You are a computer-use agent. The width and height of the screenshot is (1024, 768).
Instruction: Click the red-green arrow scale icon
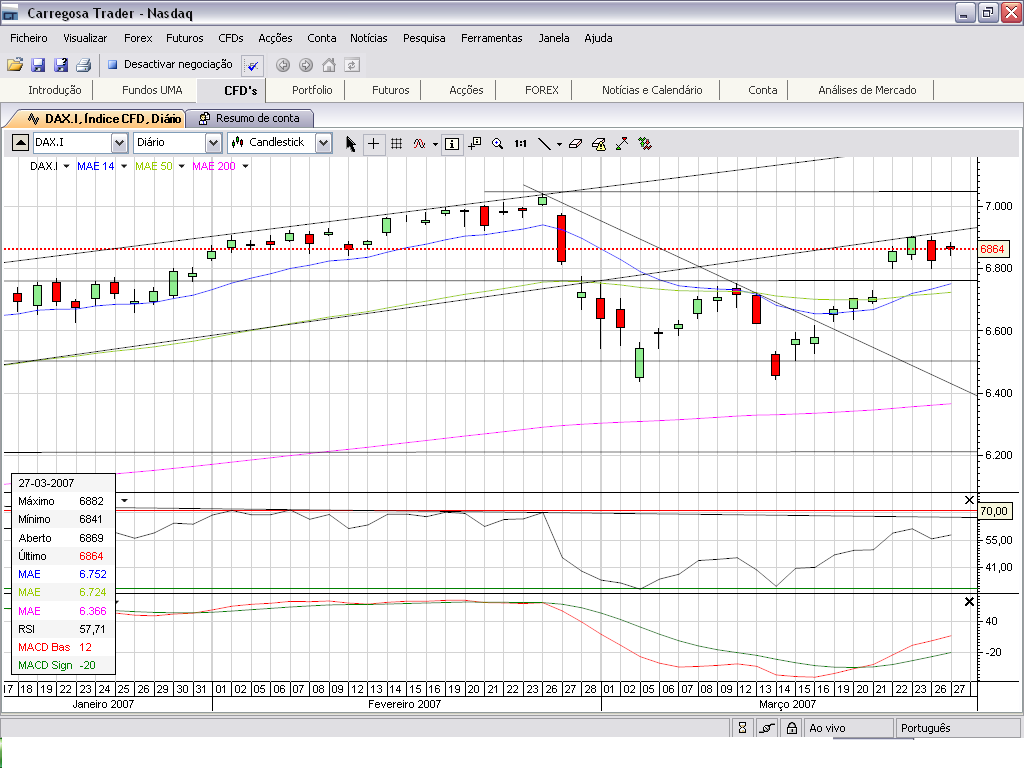tap(622, 144)
